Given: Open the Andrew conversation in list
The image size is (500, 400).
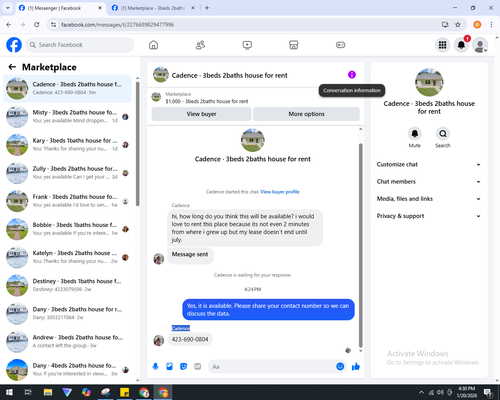Looking at the screenshot, I should click(x=68, y=342).
